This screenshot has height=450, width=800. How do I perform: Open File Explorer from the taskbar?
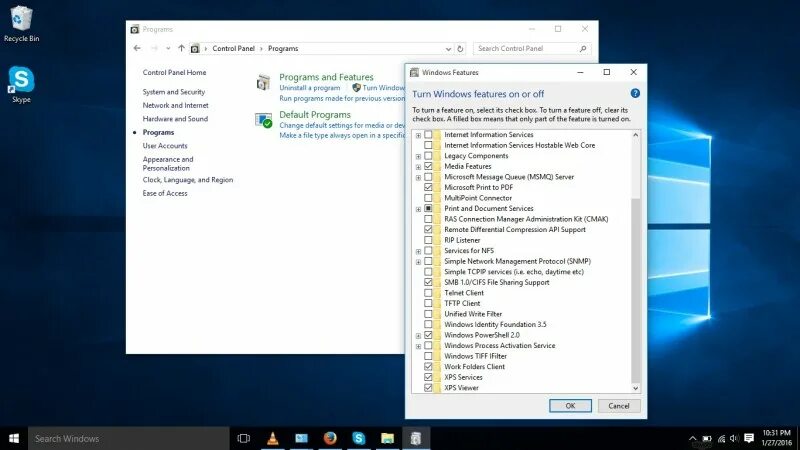[387, 438]
